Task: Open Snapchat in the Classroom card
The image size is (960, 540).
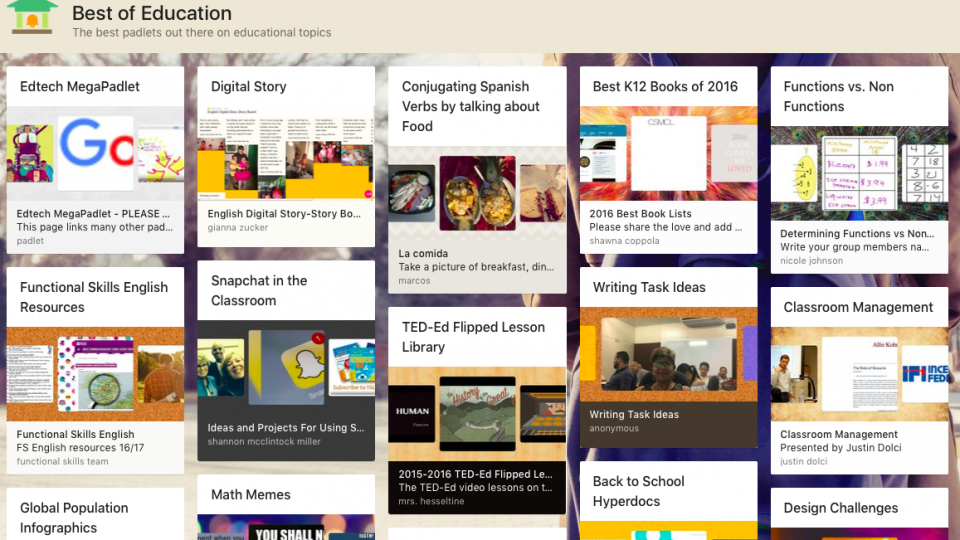Action: click(x=259, y=290)
